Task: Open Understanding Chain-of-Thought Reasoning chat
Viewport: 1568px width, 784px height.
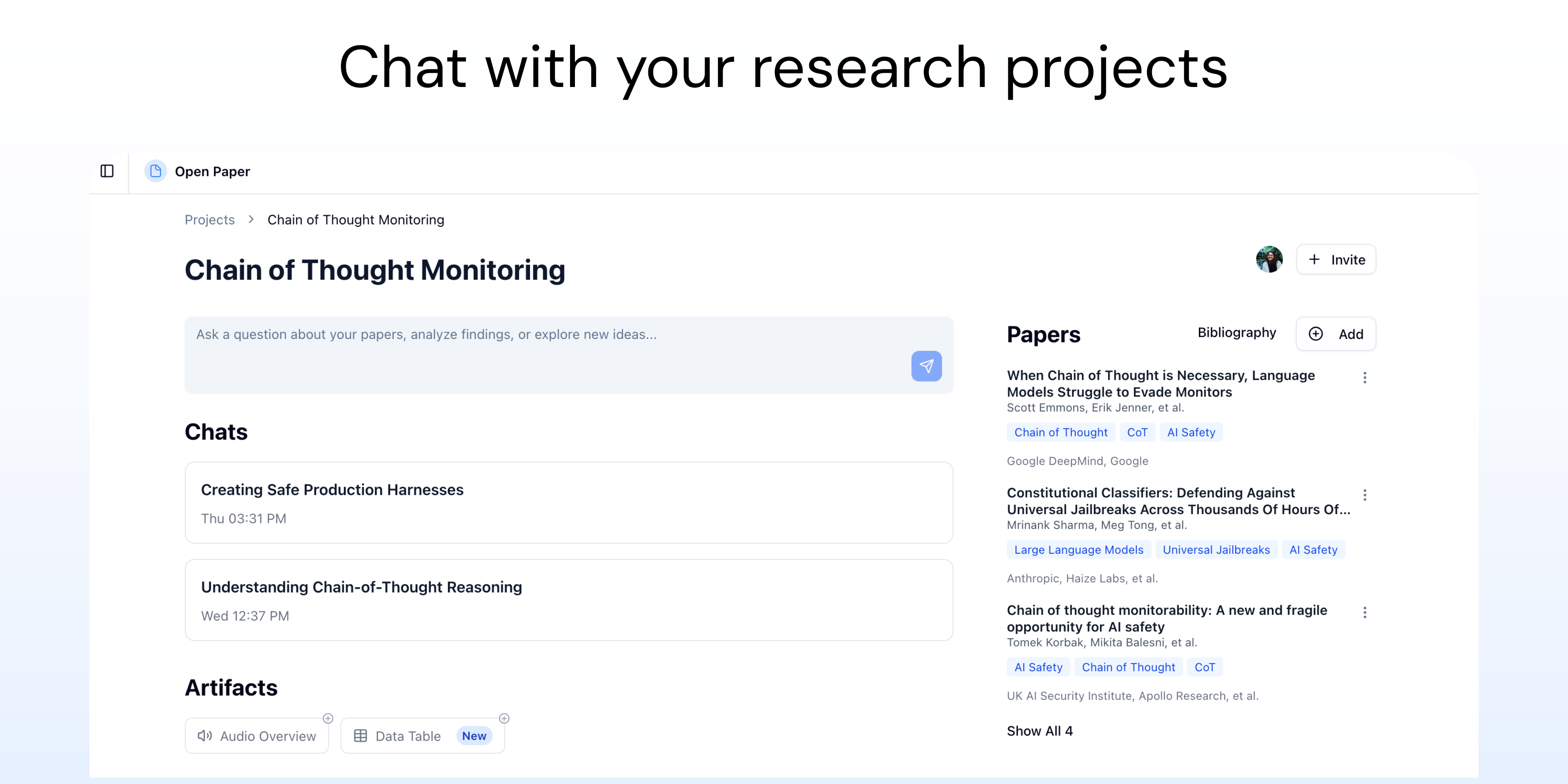Action: click(568, 599)
